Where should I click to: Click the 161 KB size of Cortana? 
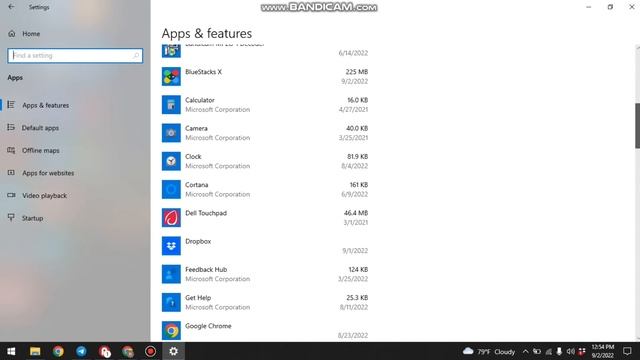[x=359, y=185]
